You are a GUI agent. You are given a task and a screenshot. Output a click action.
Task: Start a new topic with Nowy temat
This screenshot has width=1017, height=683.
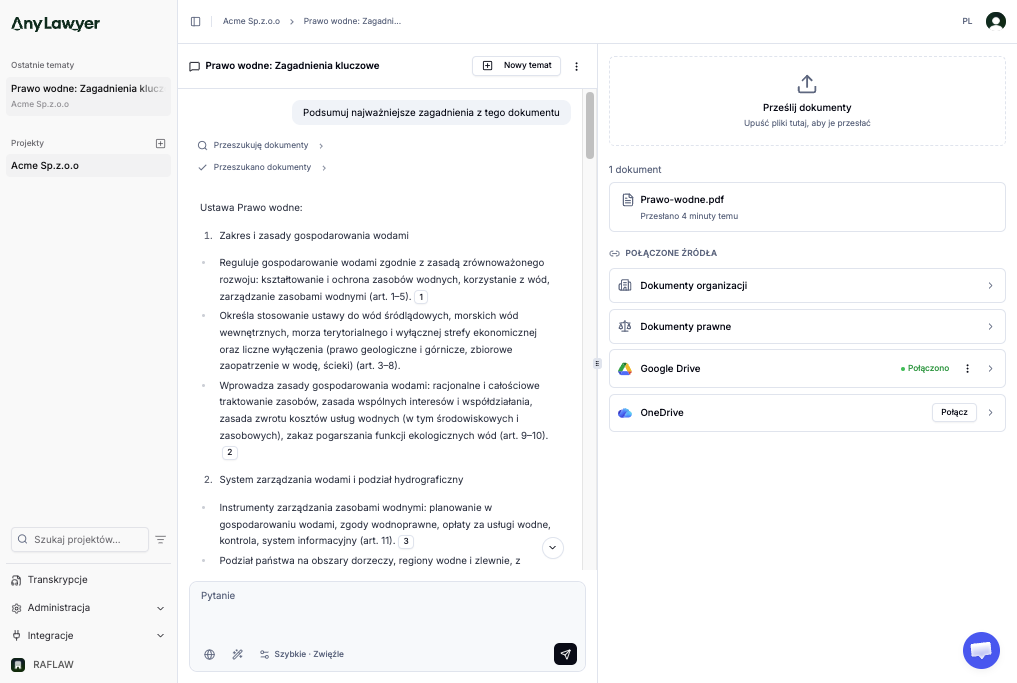pyautogui.click(x=516, y=65)
